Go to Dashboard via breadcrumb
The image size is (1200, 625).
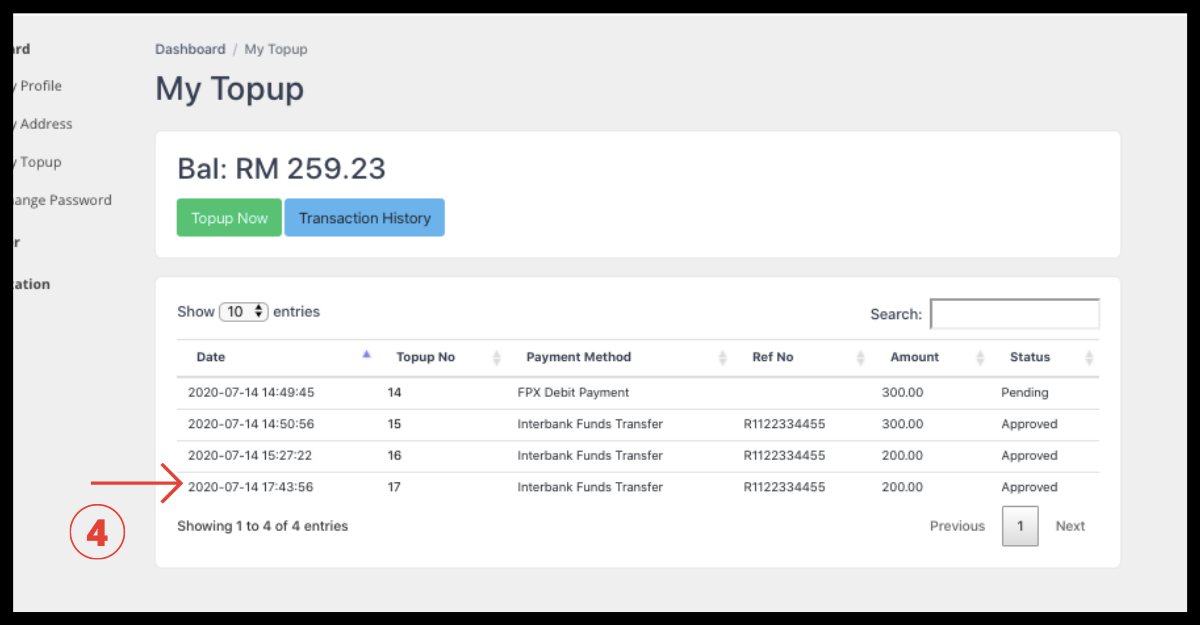point(190,49)
